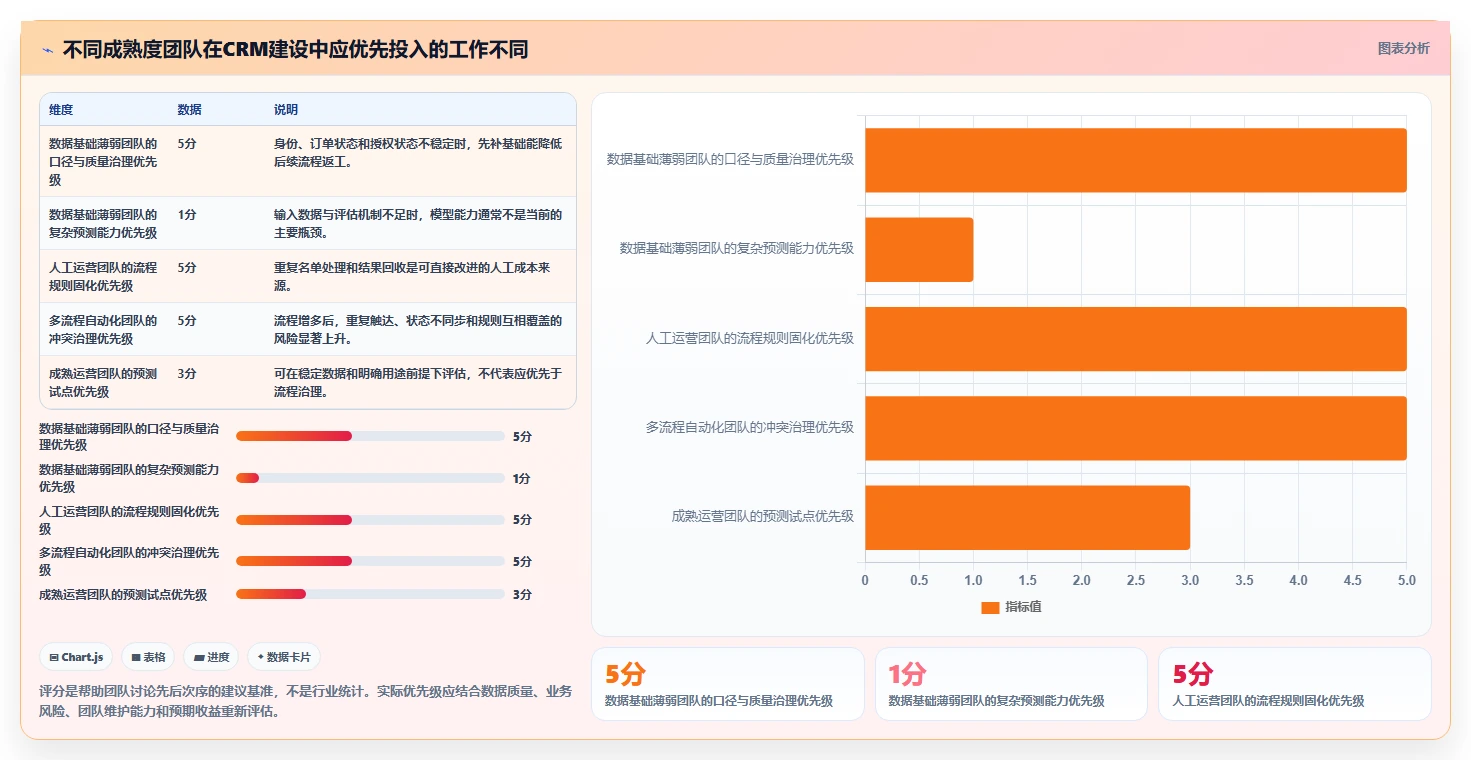Click the 数据 column header
Screen dimensions: 1471x760
pyautogui.click(x=189, y=110)
